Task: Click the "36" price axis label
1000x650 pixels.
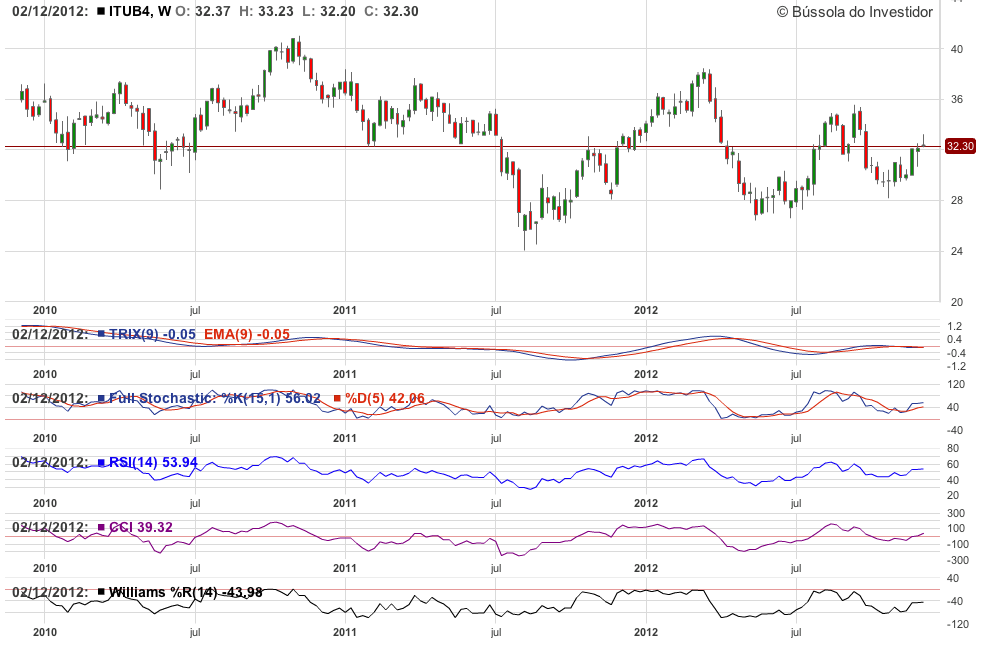Action: pos(957,100)
